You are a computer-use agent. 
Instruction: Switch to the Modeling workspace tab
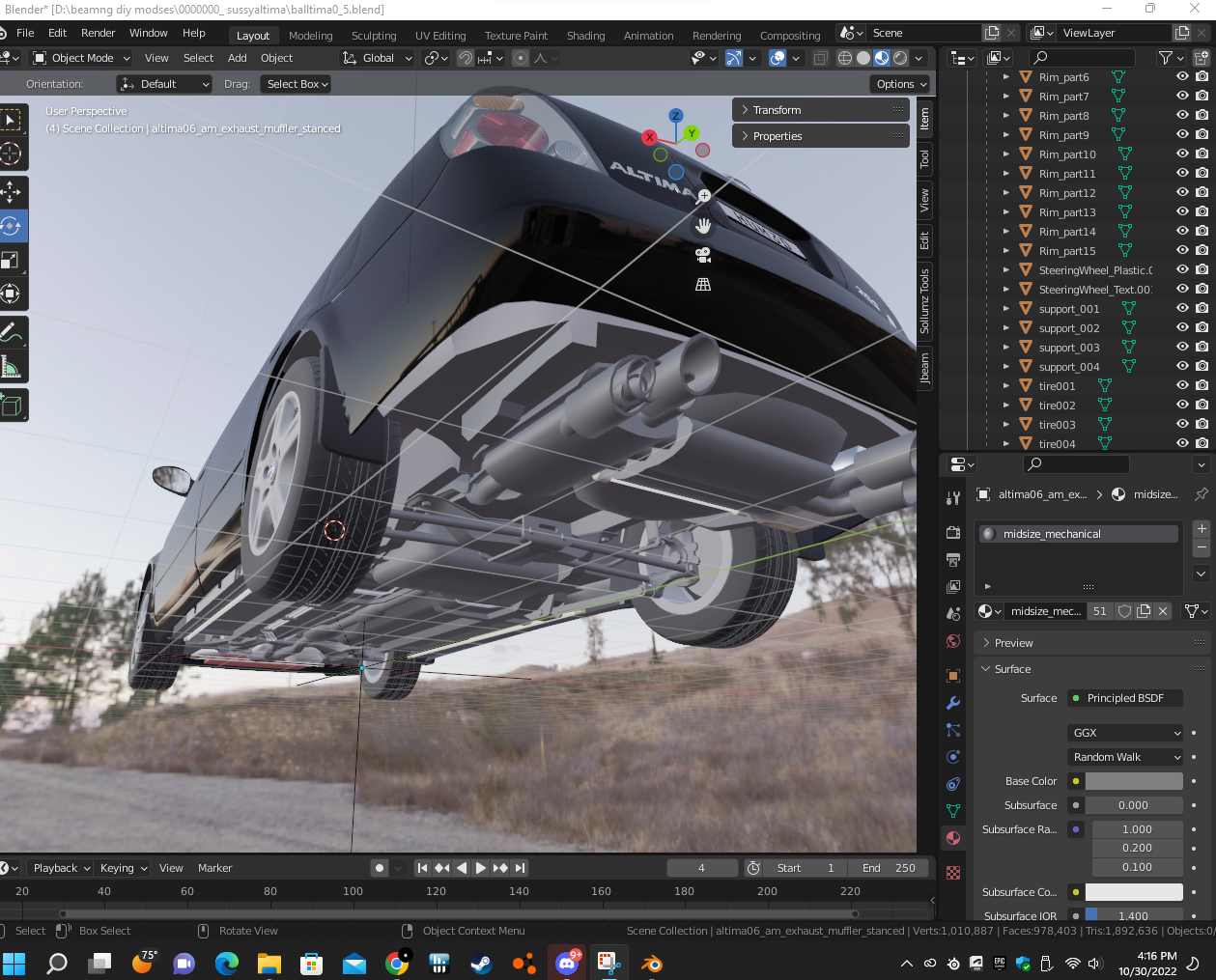(x=311, y=36)
